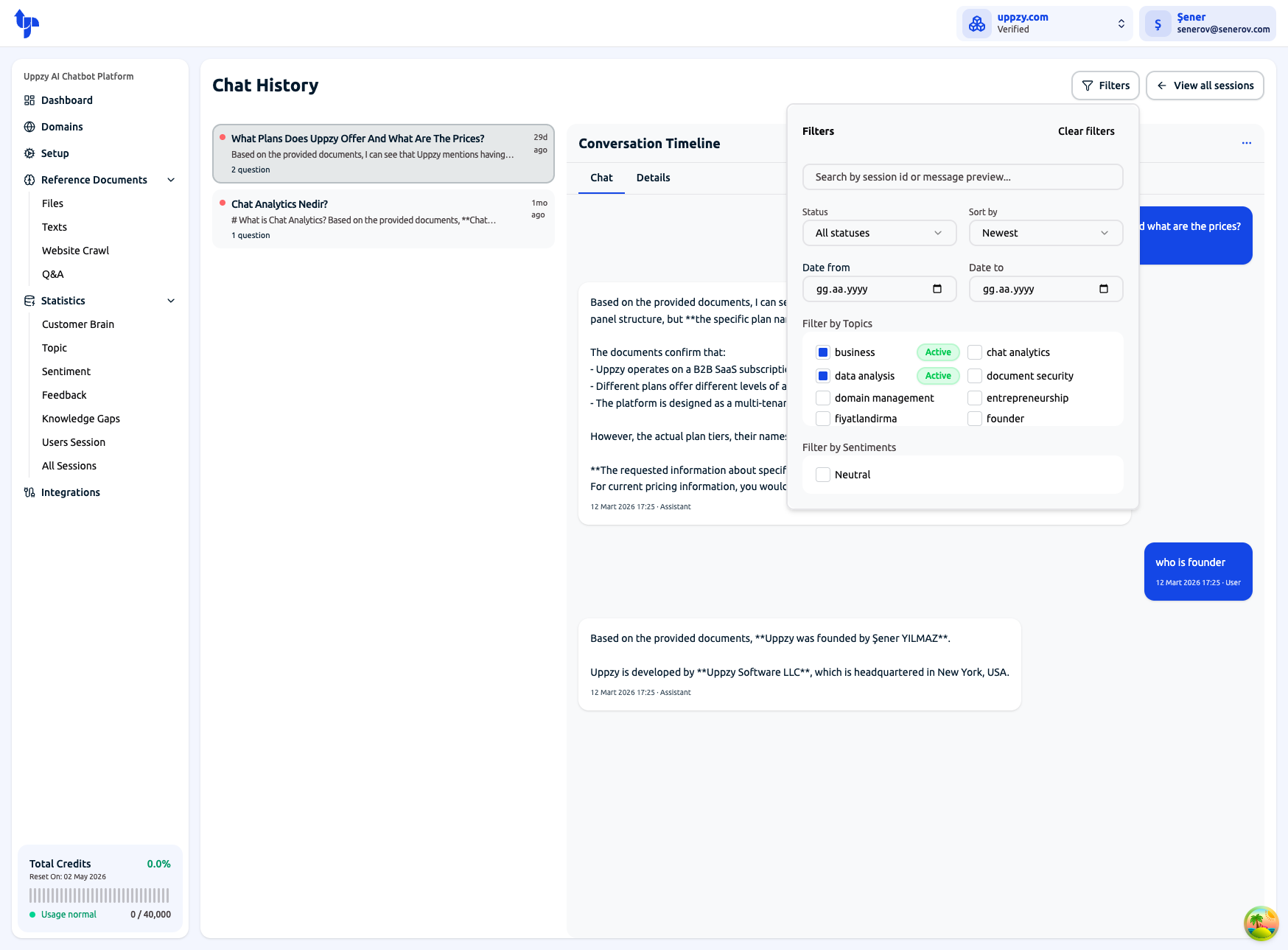The width and height of the screenshot is (1288, 950).
Task: Check the founder topic checkbox
Action: [x=975, y=419]
